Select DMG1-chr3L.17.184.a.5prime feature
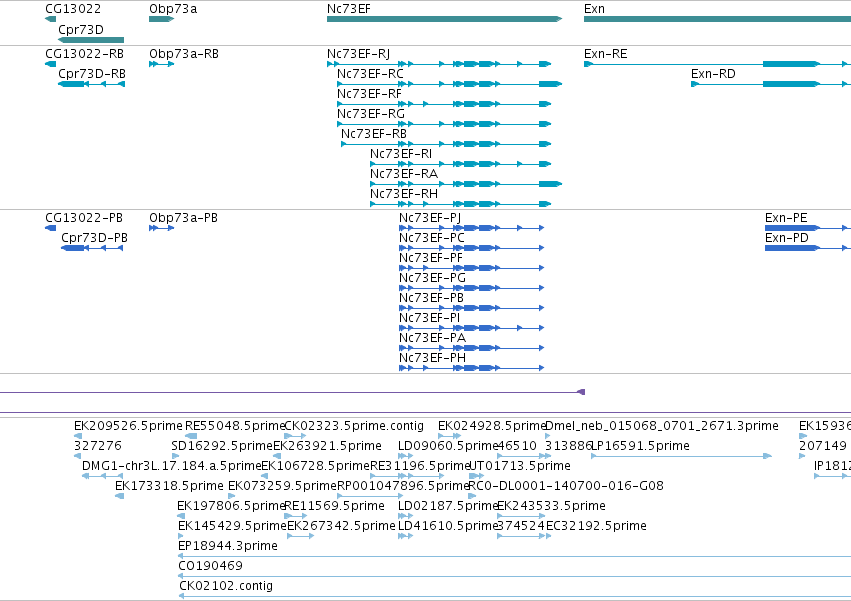851x601 pixels. point(102,476)
